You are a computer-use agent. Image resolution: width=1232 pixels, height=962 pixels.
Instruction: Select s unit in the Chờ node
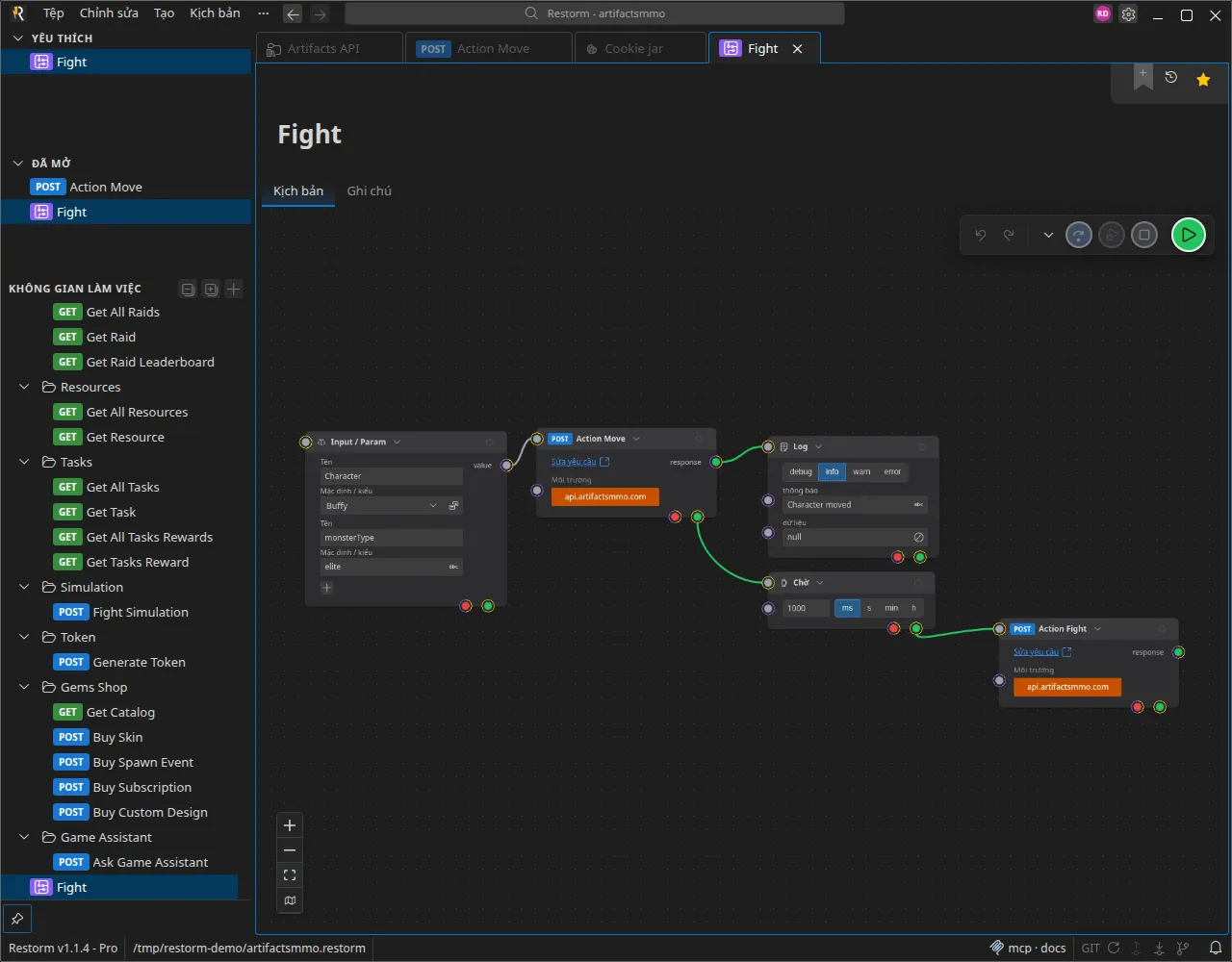pos(869,608)
